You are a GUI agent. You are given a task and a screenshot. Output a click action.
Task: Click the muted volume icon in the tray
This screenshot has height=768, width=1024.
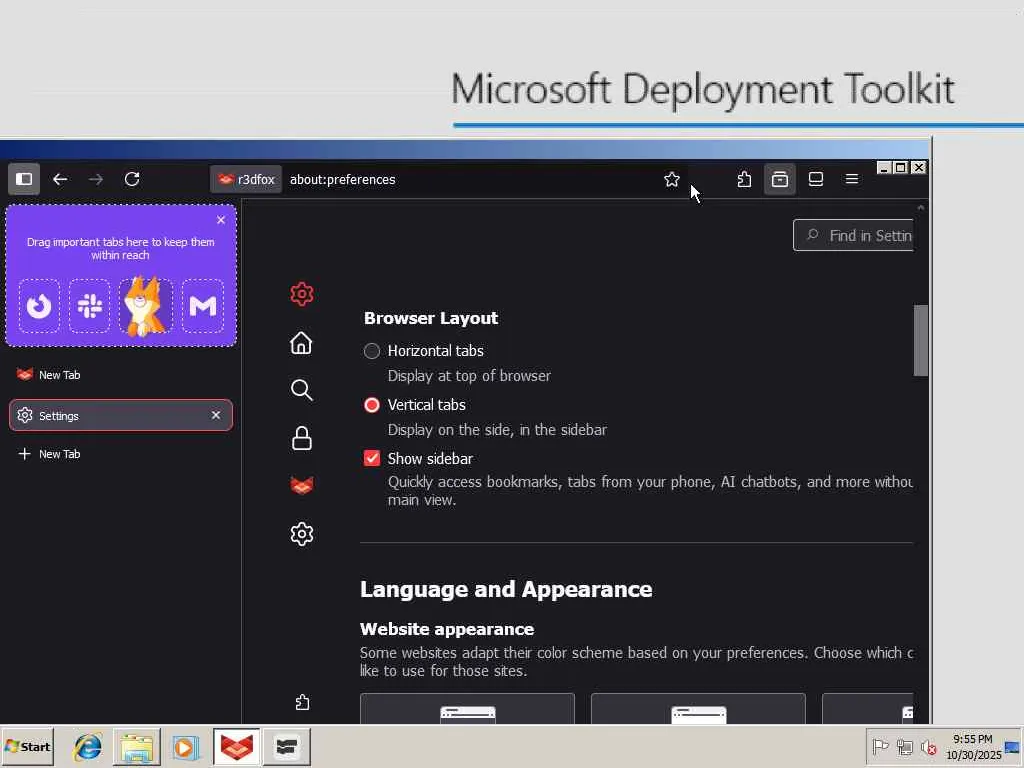point(928,747)
